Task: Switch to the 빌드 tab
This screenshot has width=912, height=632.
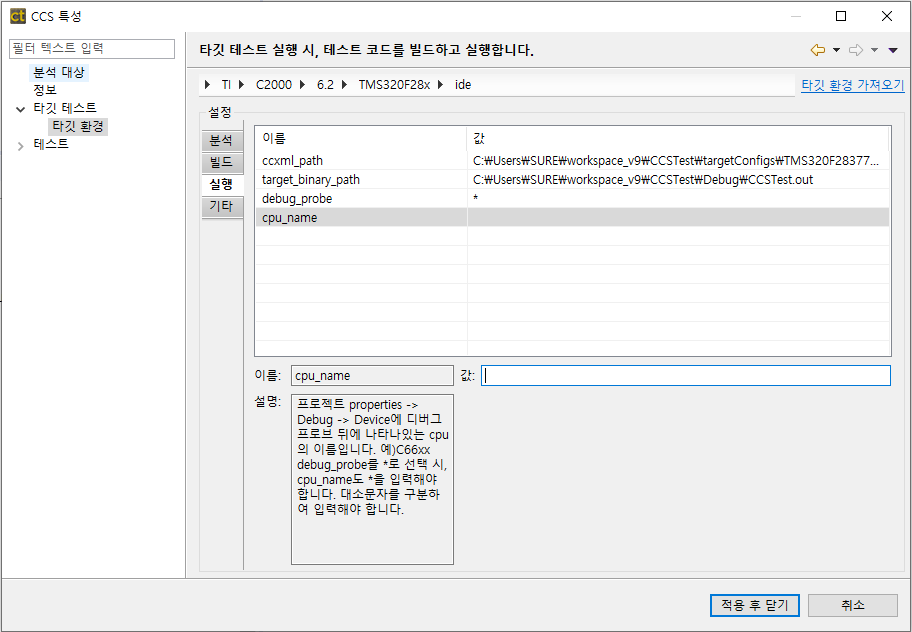Action: click(222, 162)
